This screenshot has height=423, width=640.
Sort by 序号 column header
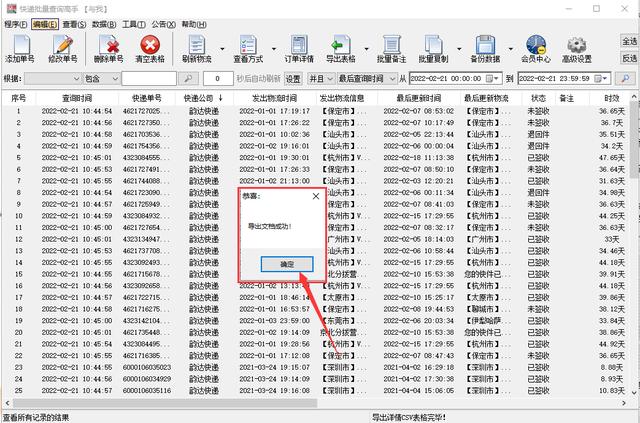tap(18, 98)
